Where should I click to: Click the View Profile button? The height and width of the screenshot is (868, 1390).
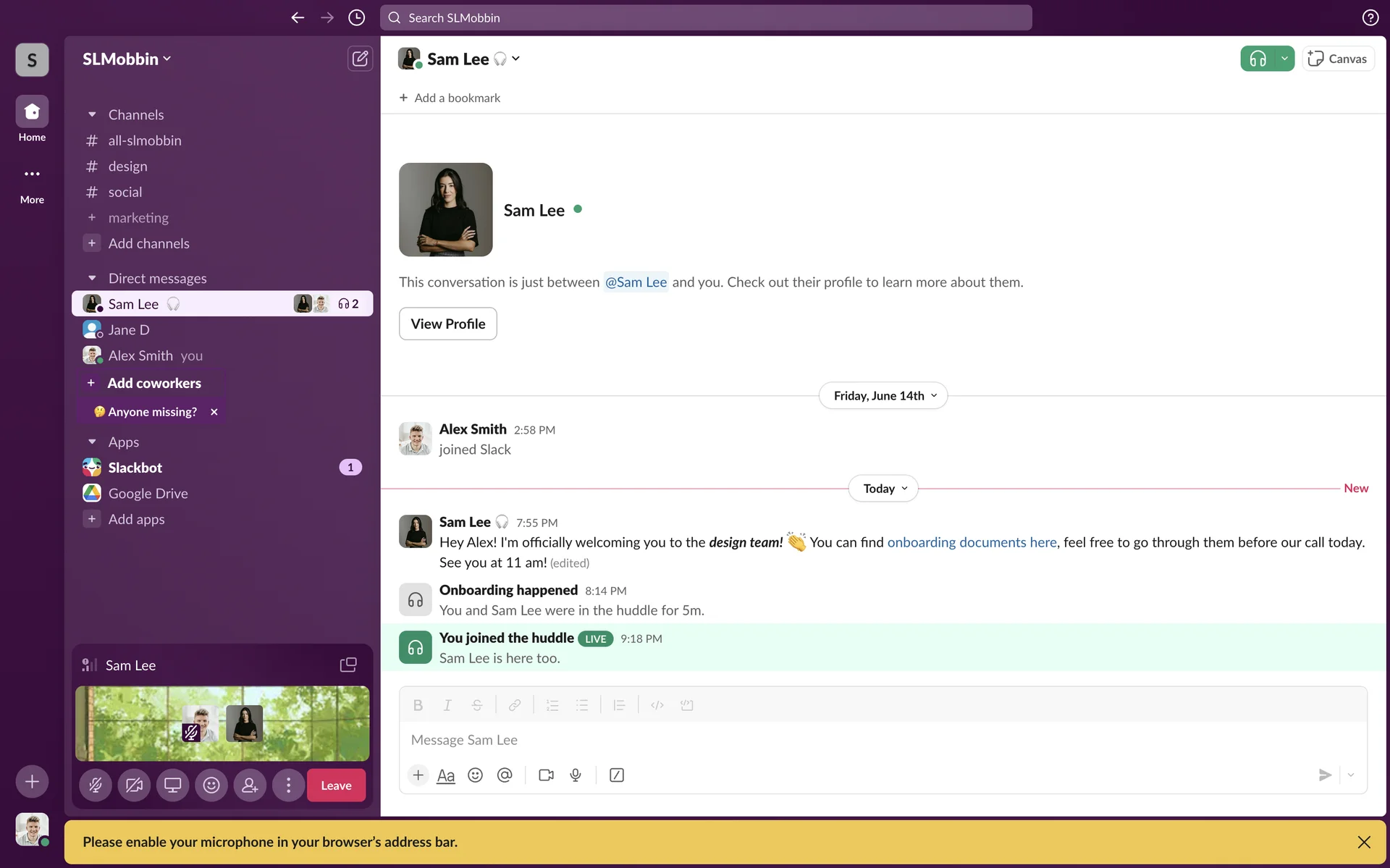coord(447,324)
